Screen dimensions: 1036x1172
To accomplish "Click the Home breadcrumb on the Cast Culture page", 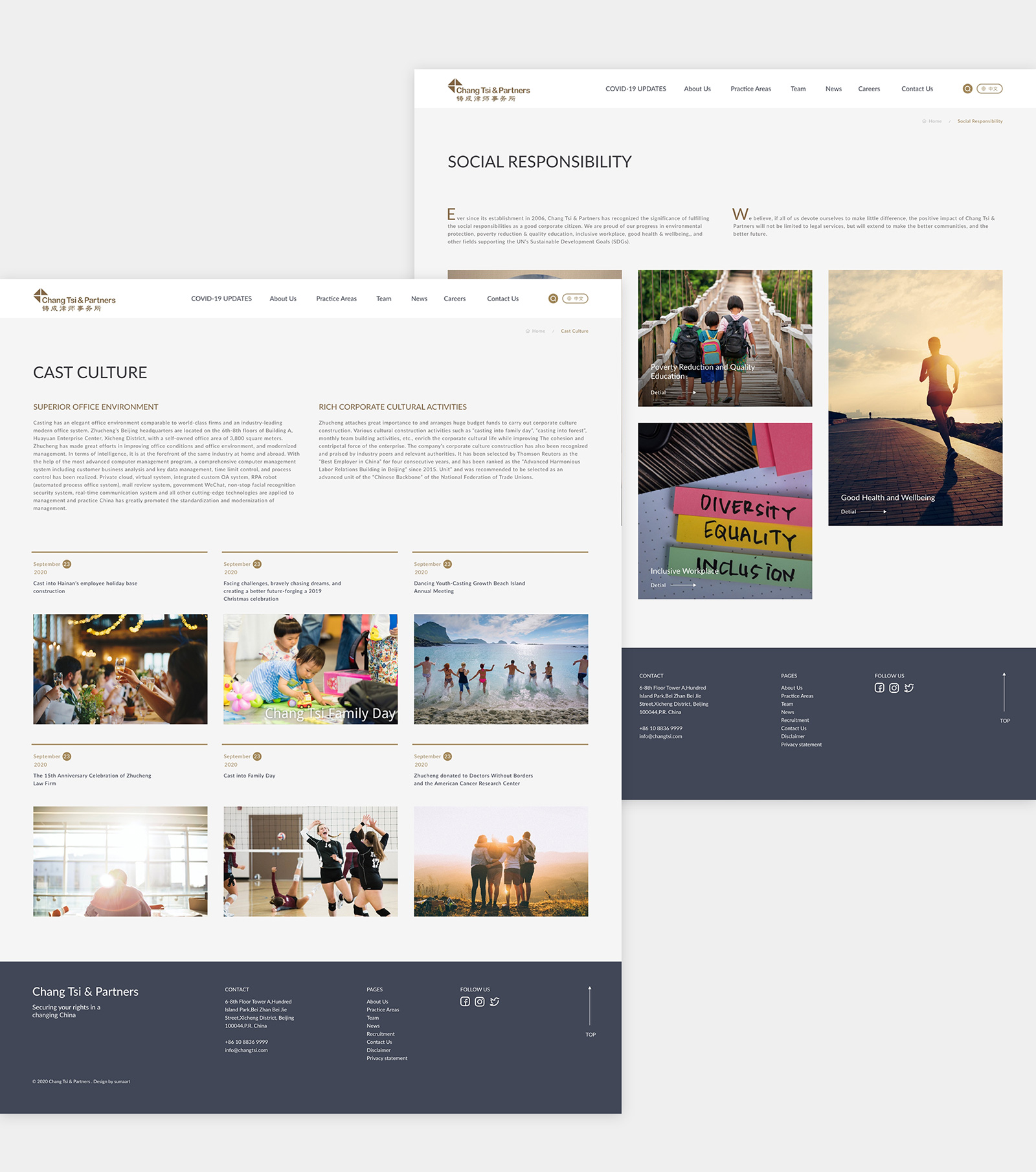I will point(538,331).
